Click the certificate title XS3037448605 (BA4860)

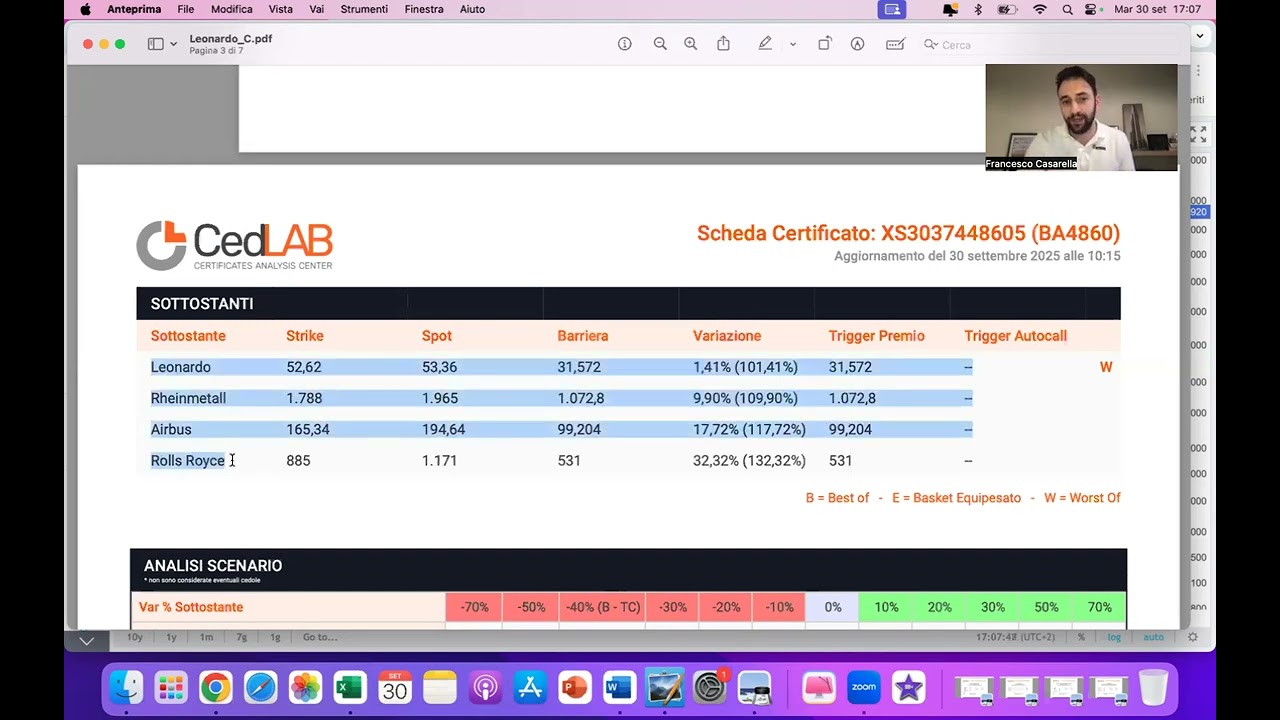(x=908, y=233)
